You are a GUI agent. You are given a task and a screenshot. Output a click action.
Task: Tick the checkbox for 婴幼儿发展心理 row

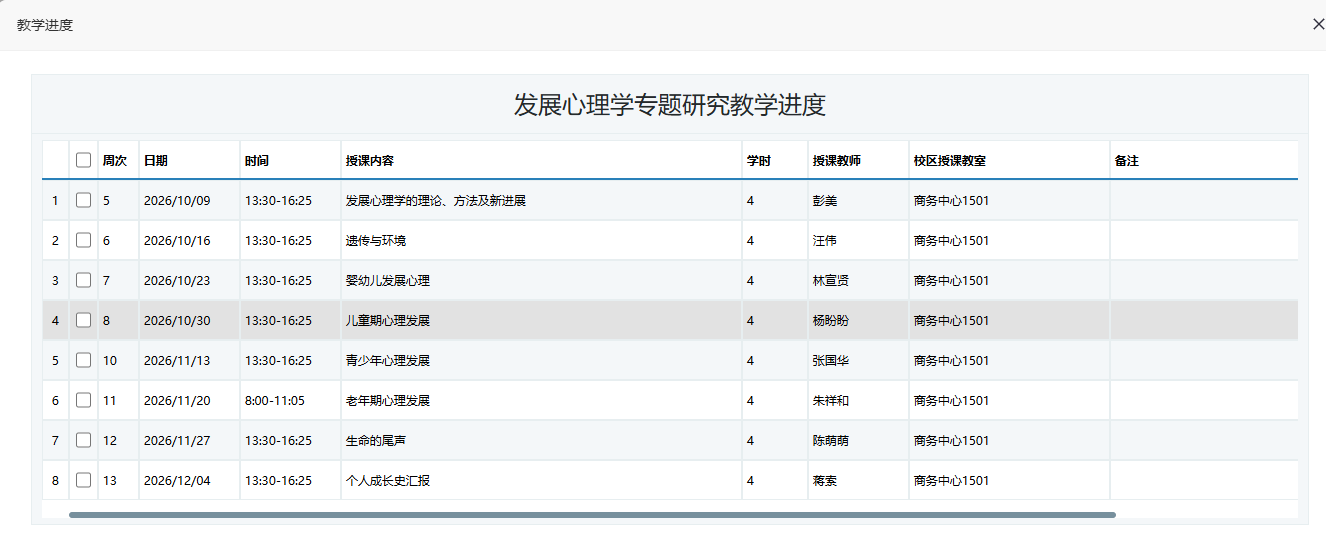click(x=83, y=280)
